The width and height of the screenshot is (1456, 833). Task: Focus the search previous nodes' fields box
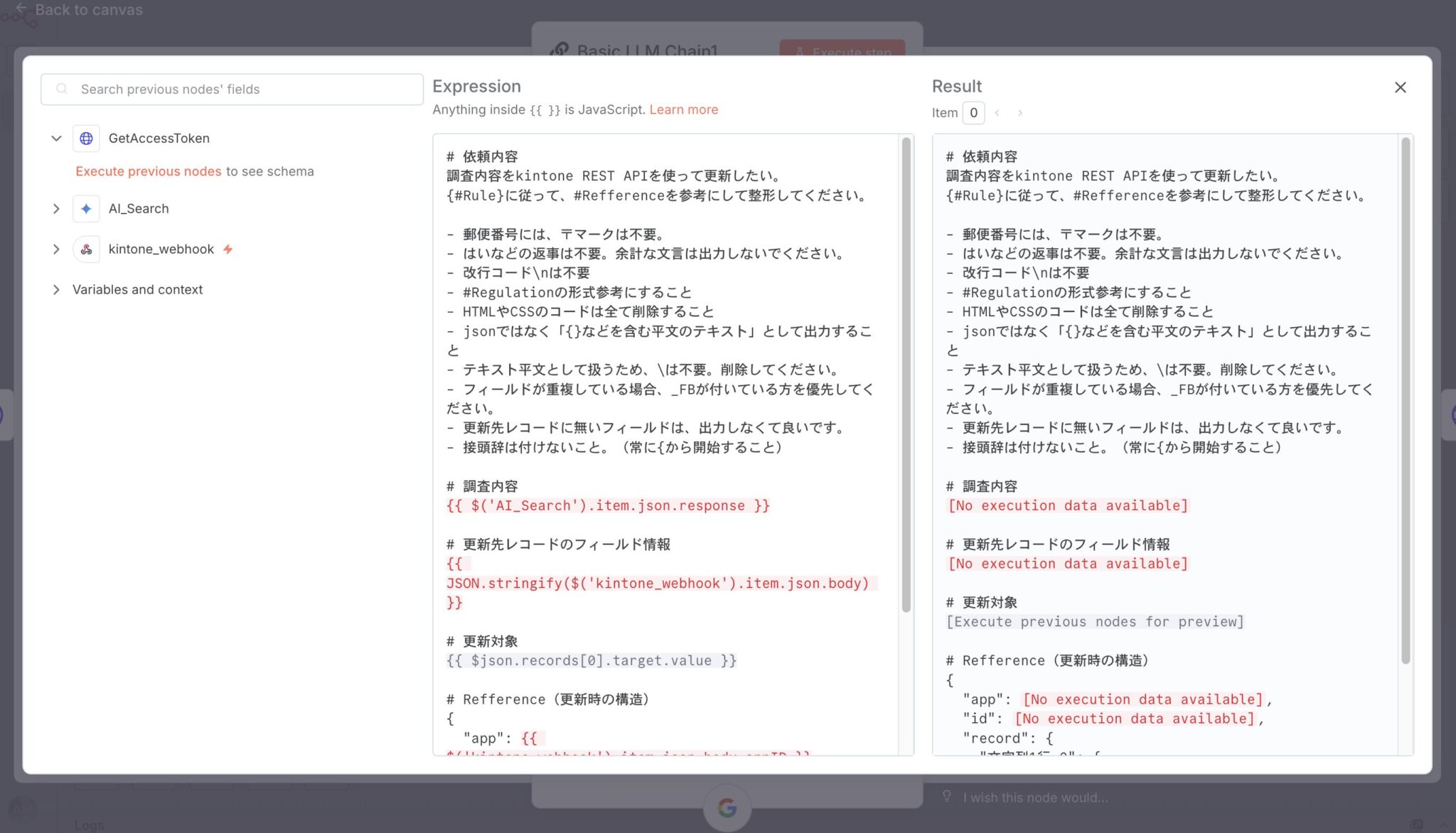point(242,90)
